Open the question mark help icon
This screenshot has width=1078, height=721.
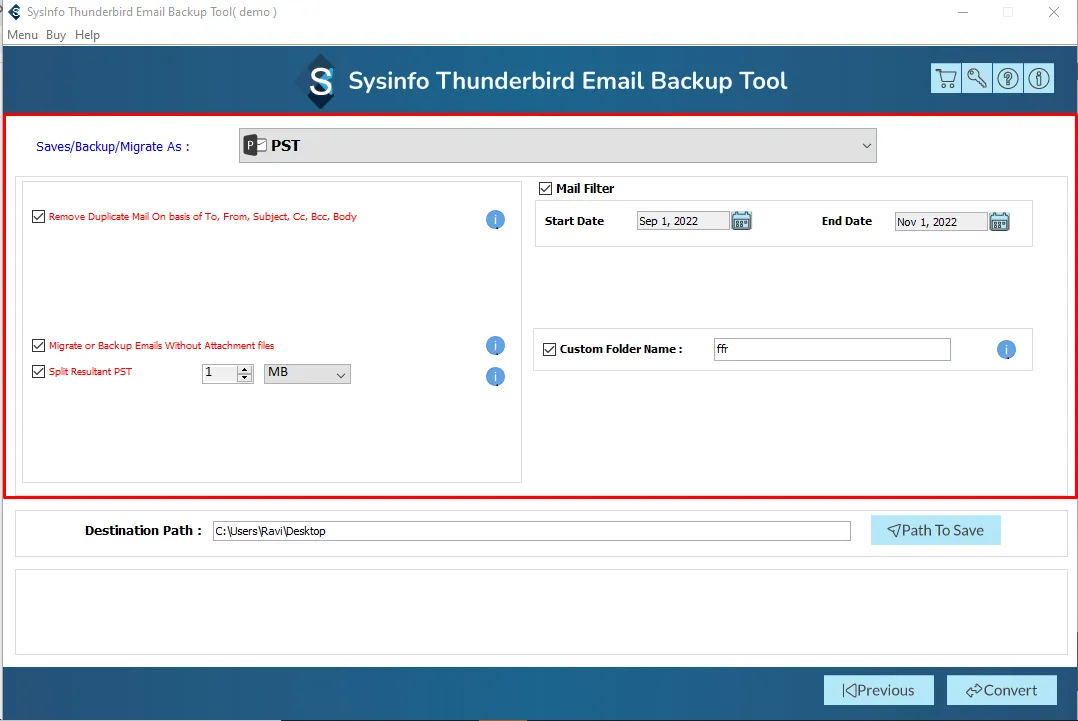[x=1008, y=79]
